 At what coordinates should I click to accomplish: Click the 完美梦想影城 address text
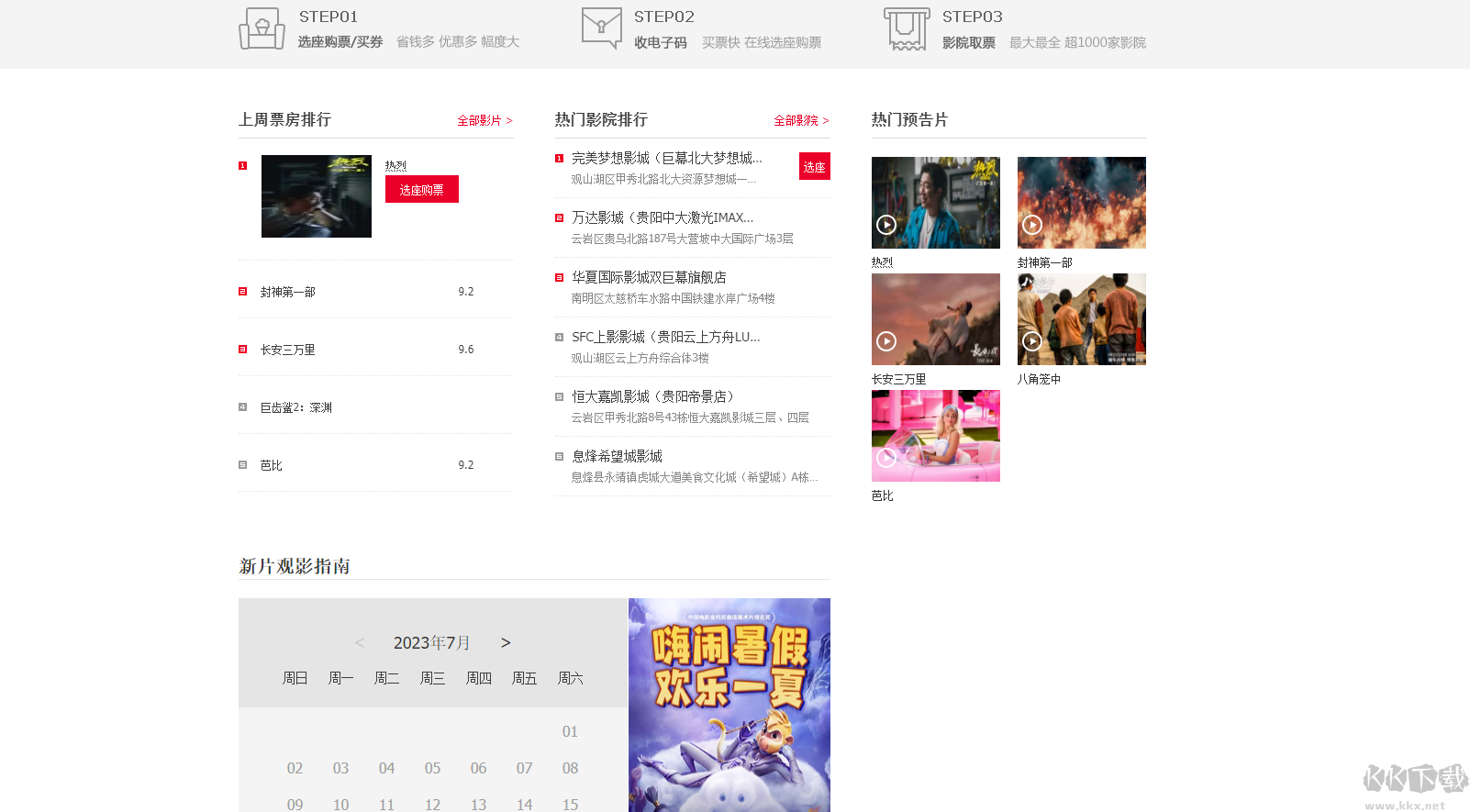(664, 179)
